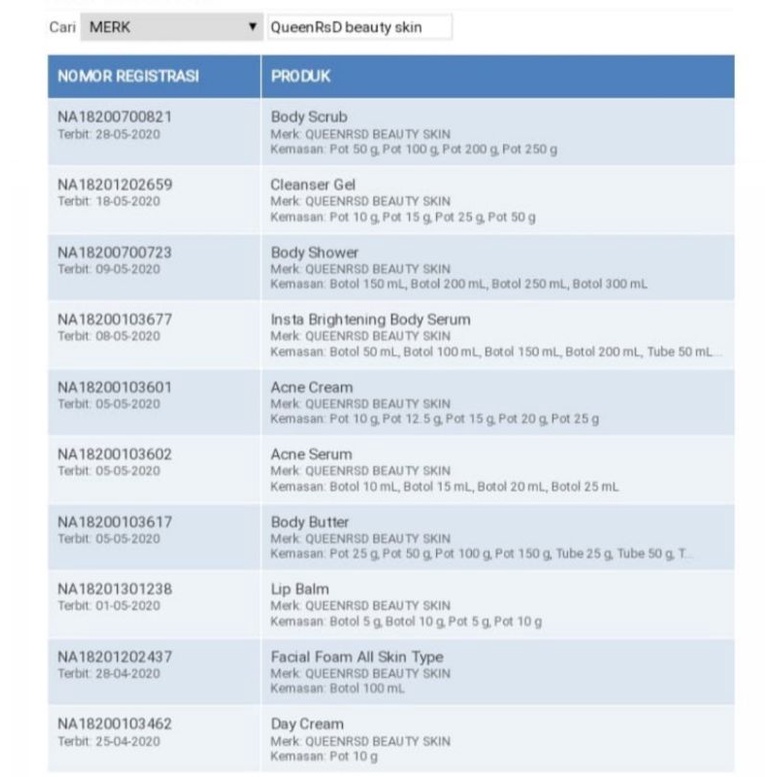Open the MERK search category dropdown
The image size is (777, 777).
tap(171, 27)
